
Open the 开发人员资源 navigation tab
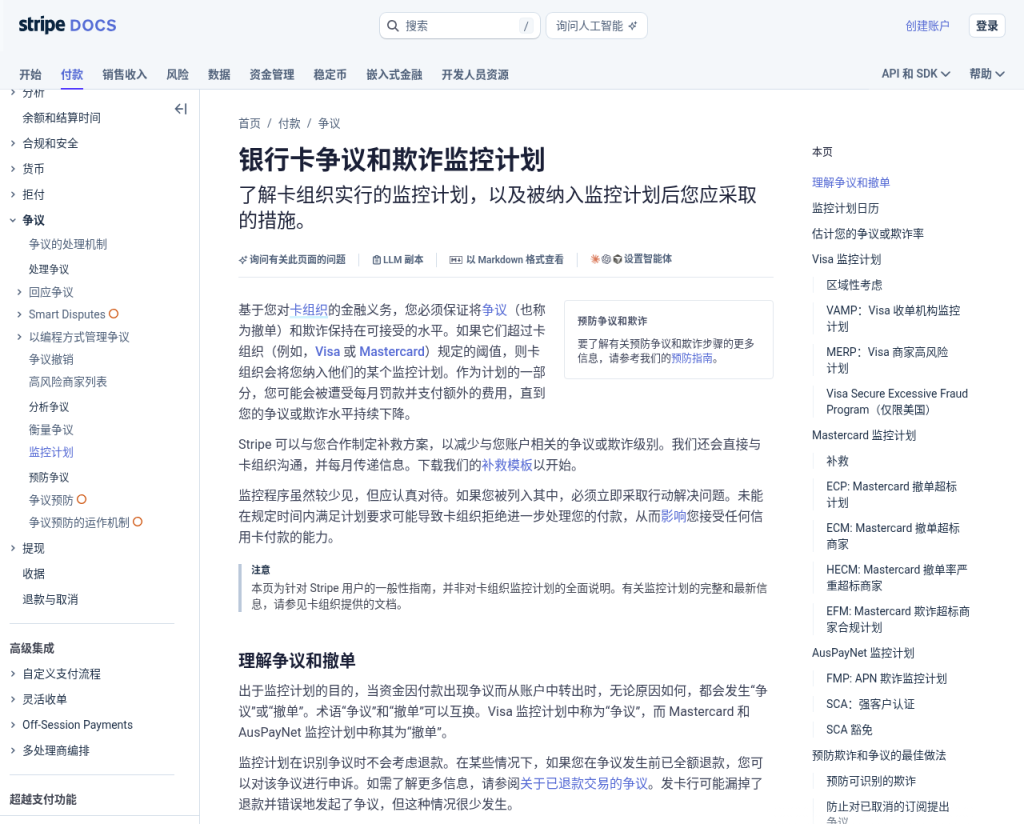point(475,74)
